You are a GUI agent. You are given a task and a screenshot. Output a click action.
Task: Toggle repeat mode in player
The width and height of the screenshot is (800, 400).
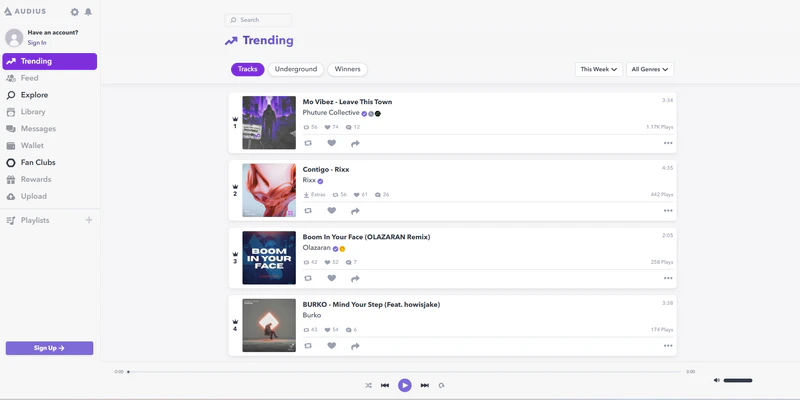[441, 385]
